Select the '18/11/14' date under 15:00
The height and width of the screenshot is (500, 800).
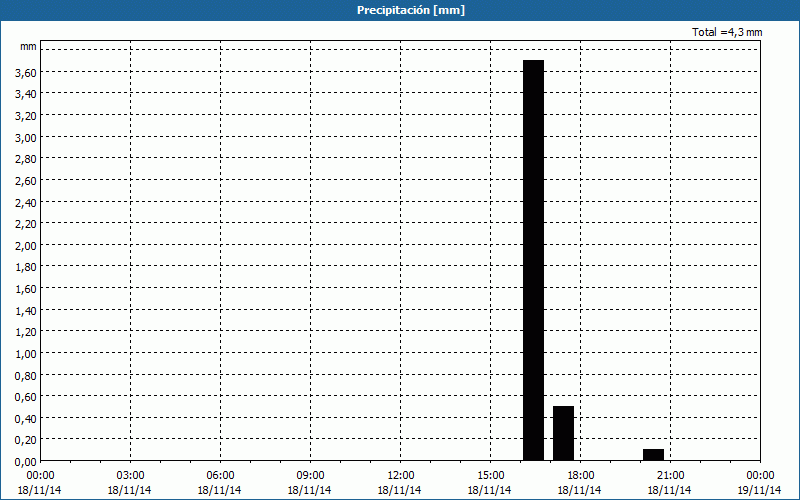489,490
